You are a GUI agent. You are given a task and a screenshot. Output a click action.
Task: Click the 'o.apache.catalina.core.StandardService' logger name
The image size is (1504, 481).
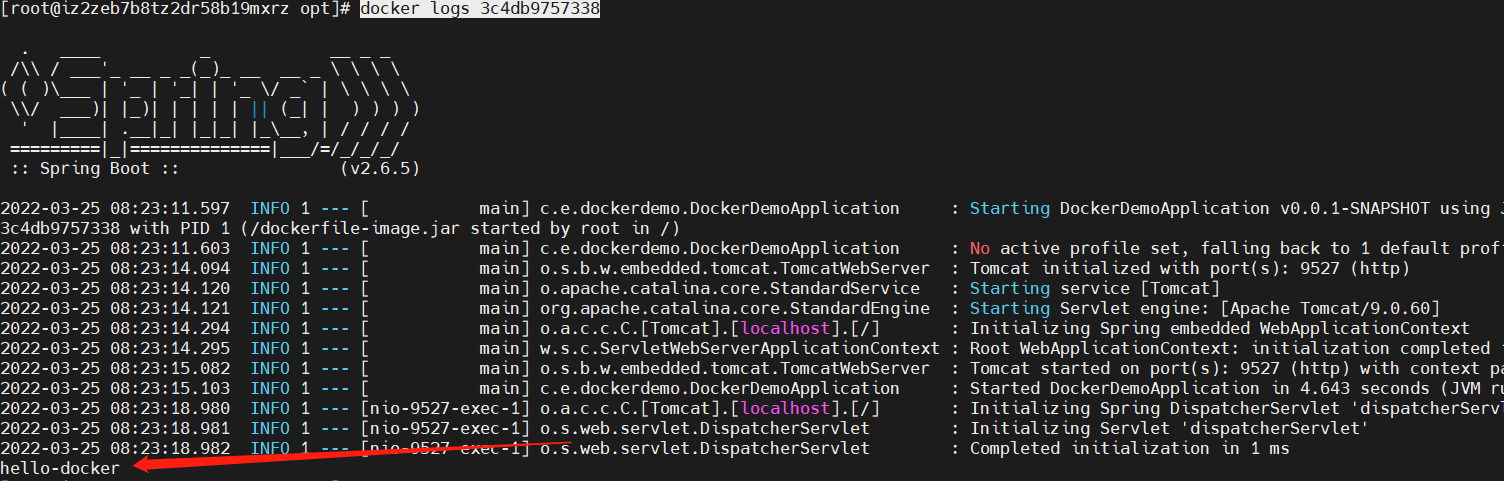pos(730,289)
